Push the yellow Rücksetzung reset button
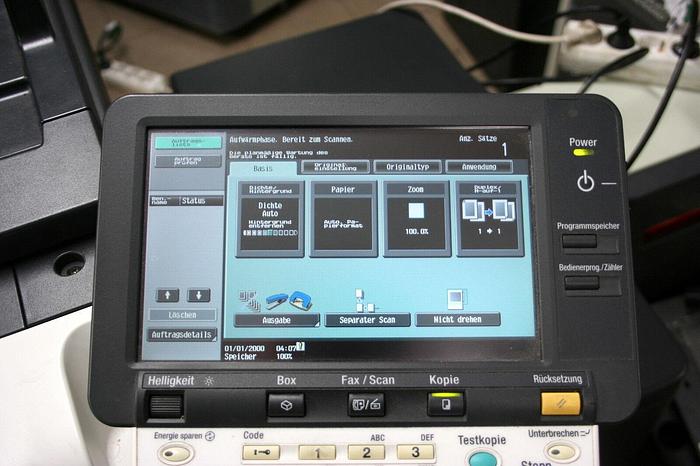The height and width of the screenshot is (466, 700). (x=561, y=404)
